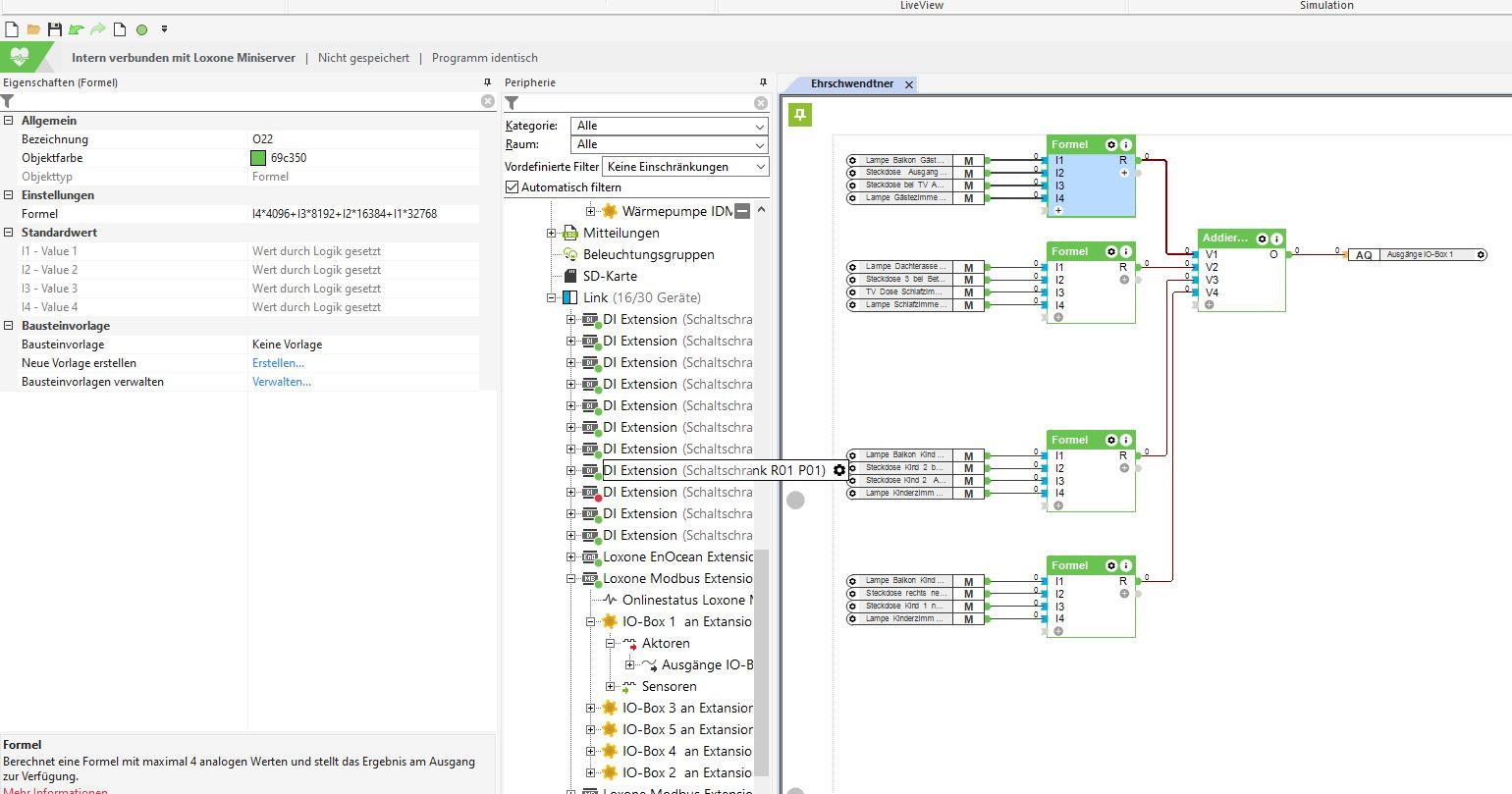Click the Erstellen... template link

278,363
